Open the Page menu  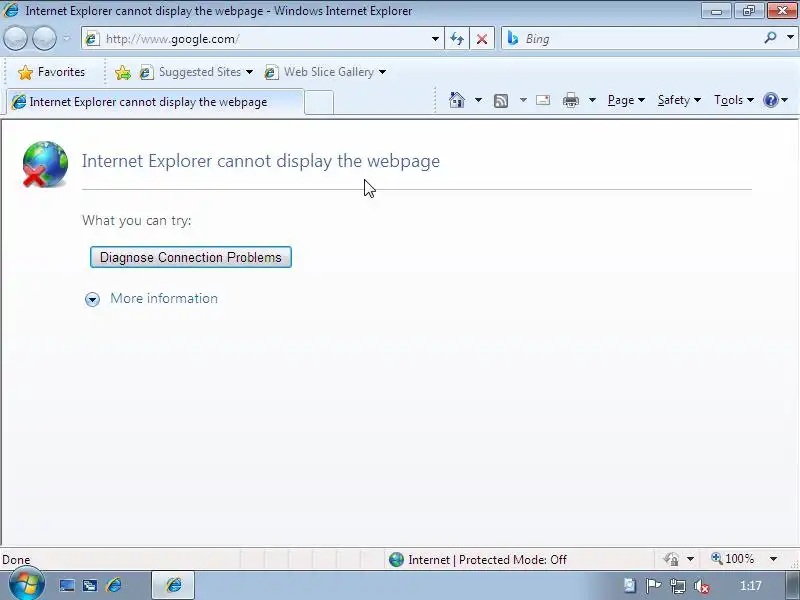point(626,100)
